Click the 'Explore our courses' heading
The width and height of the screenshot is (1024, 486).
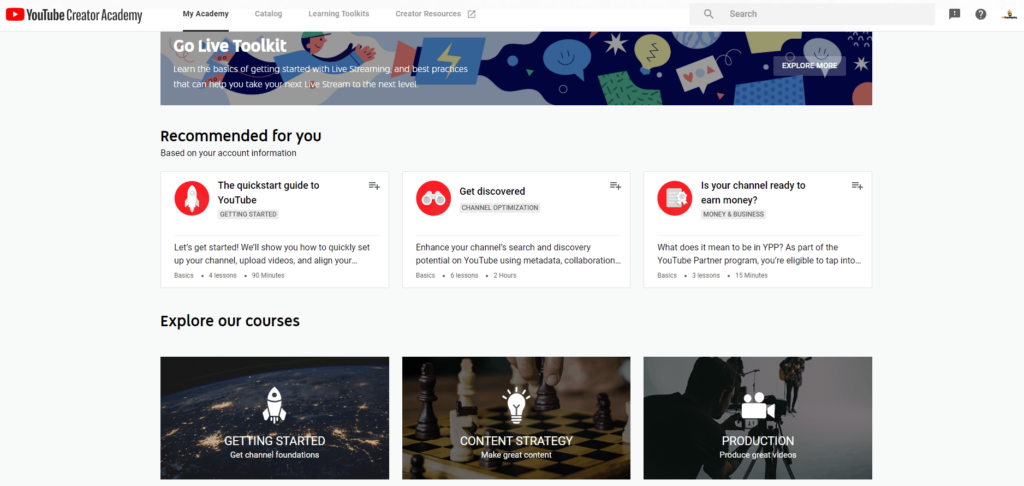230,321
